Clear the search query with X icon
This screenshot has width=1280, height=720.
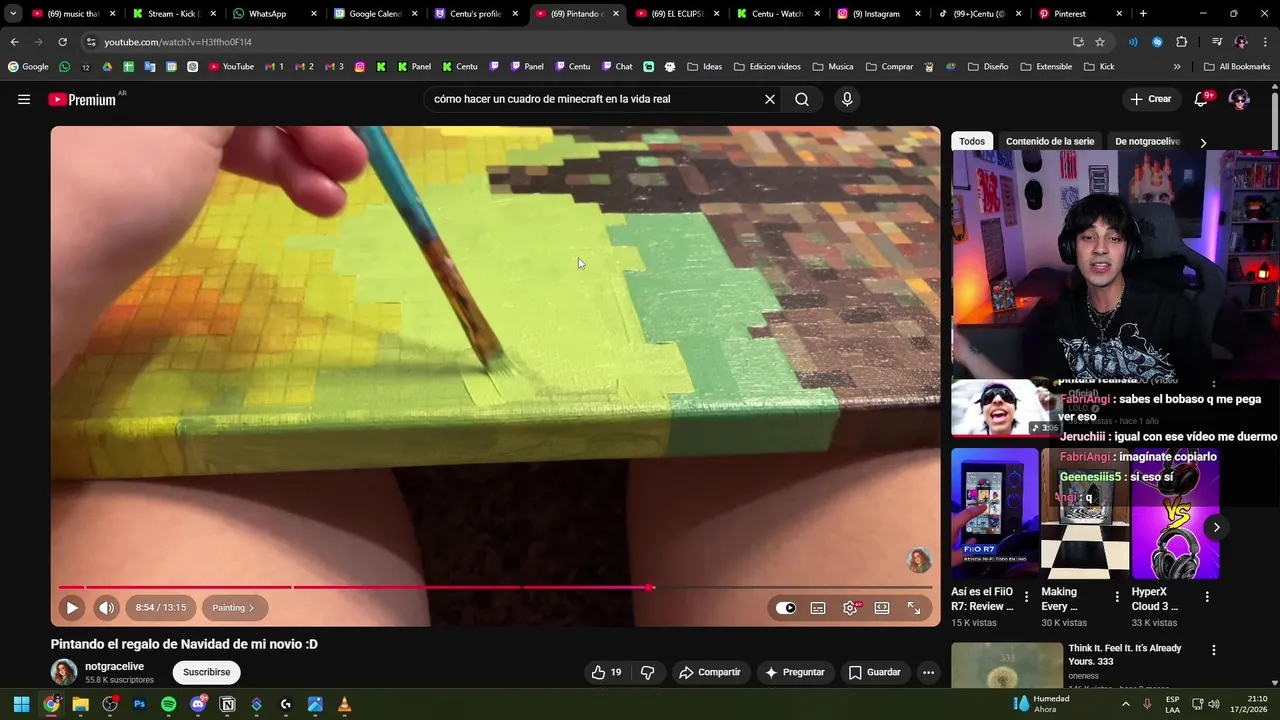pyautogui.click(x=770, y=99)
